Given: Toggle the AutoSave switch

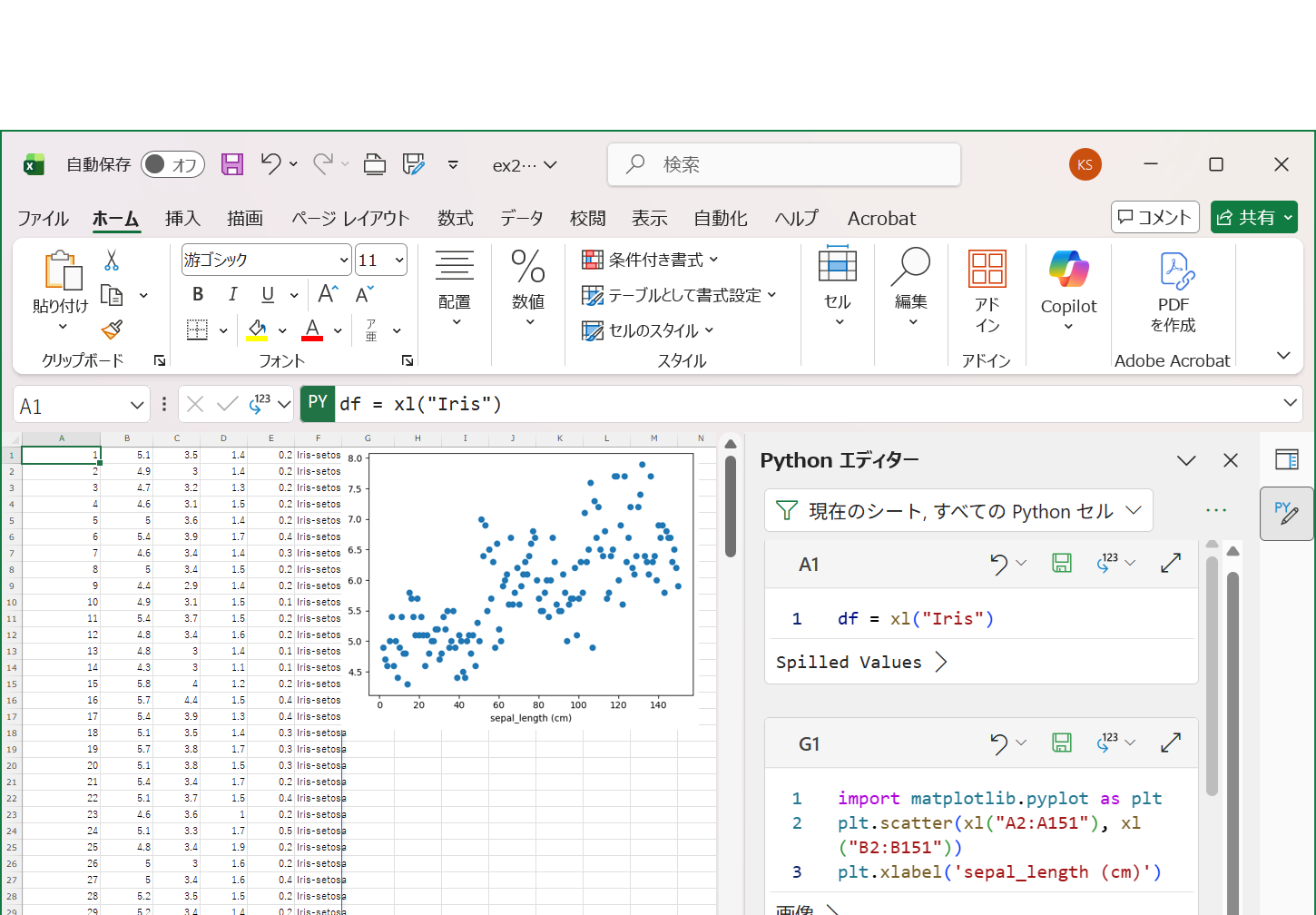Looking at the screenshot, I should [172, 164].
